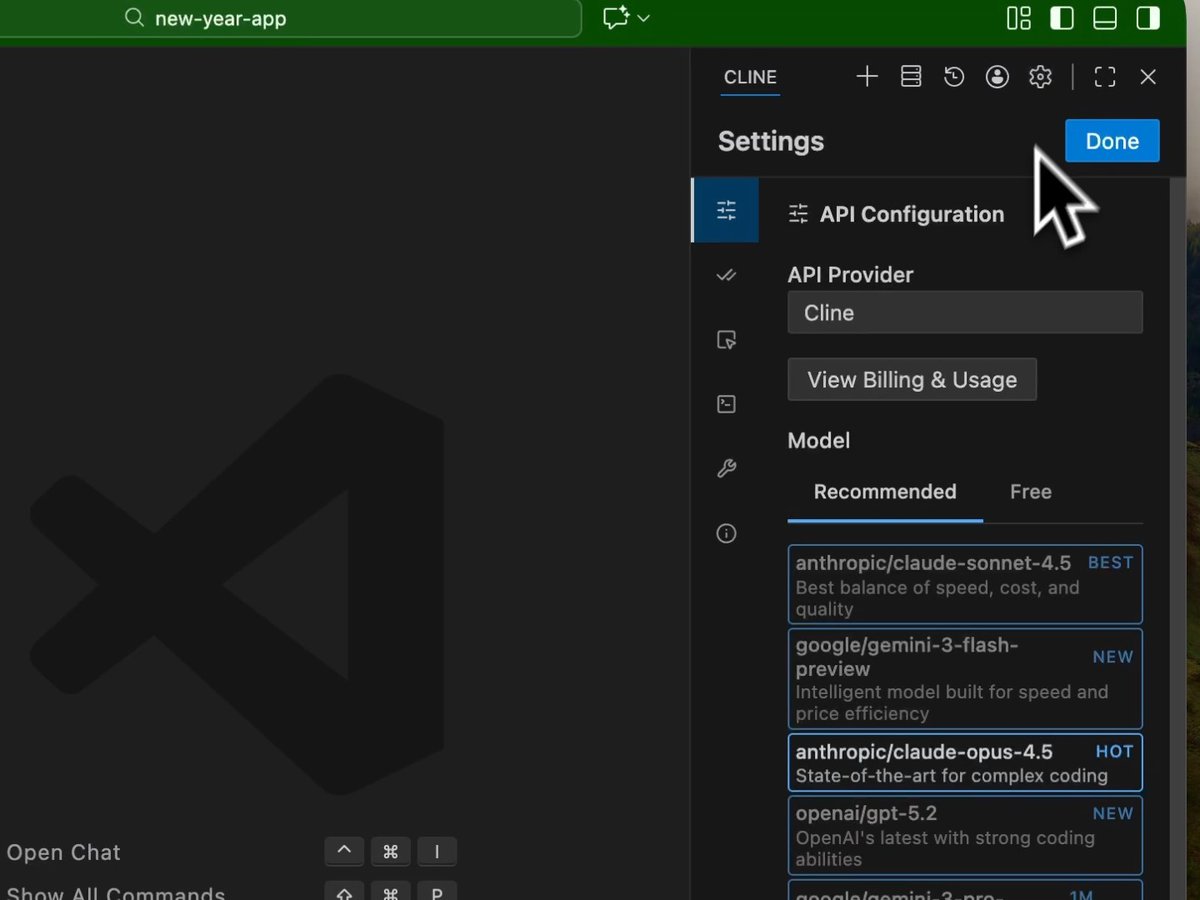The width and height of the screenshot is (1200, 900).
Task: Click the settings panel vertical scrollbar
Action: pyautogui.click(x=1176, y=540)
